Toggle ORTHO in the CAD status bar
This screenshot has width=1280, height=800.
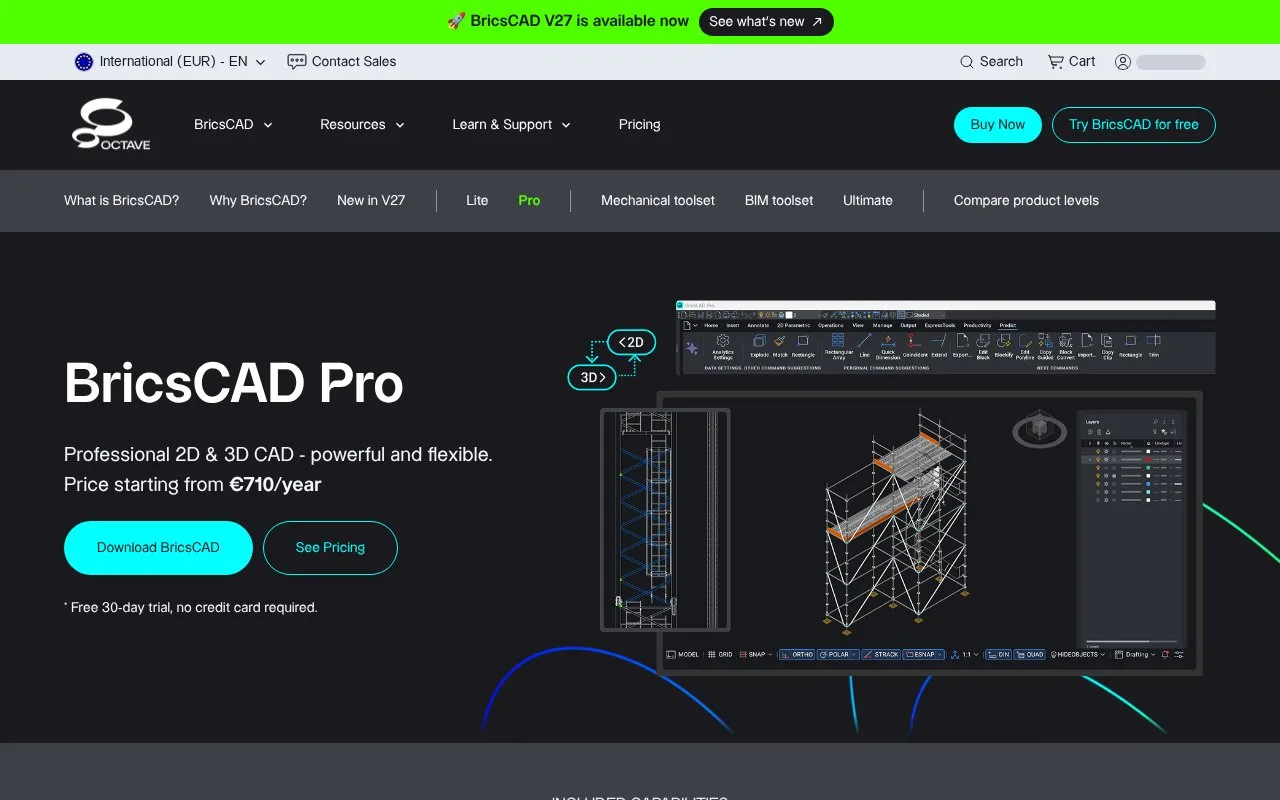click(x=797, y=654)
